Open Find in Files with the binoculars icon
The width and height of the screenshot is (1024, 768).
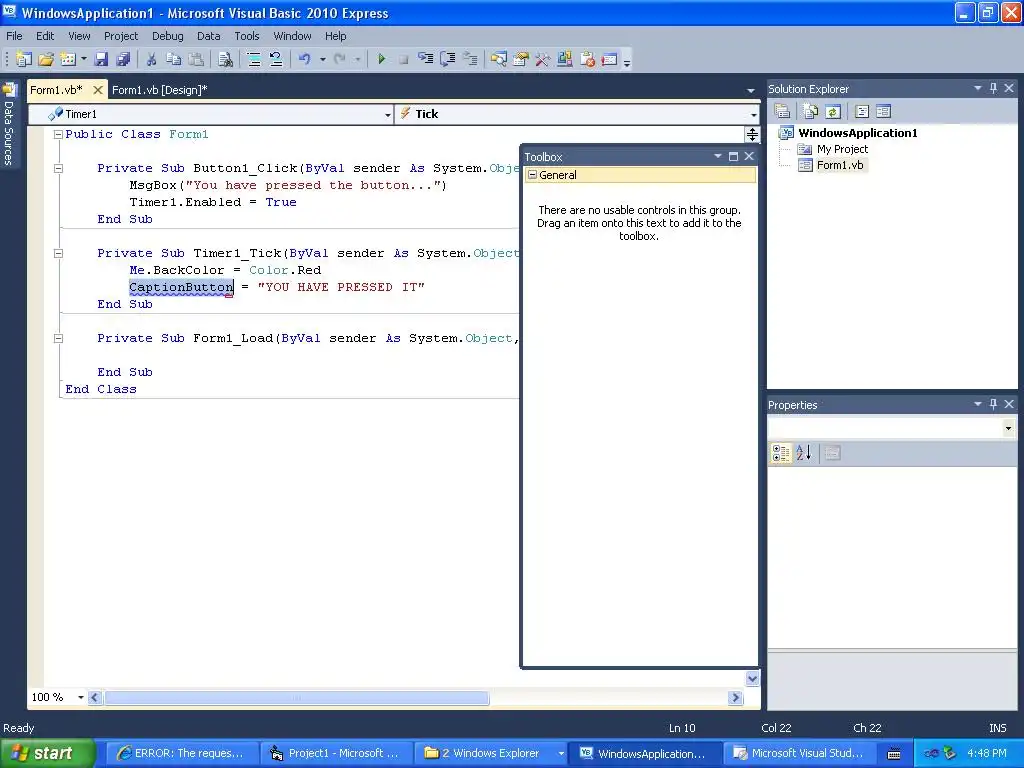(x=225, y=59)
